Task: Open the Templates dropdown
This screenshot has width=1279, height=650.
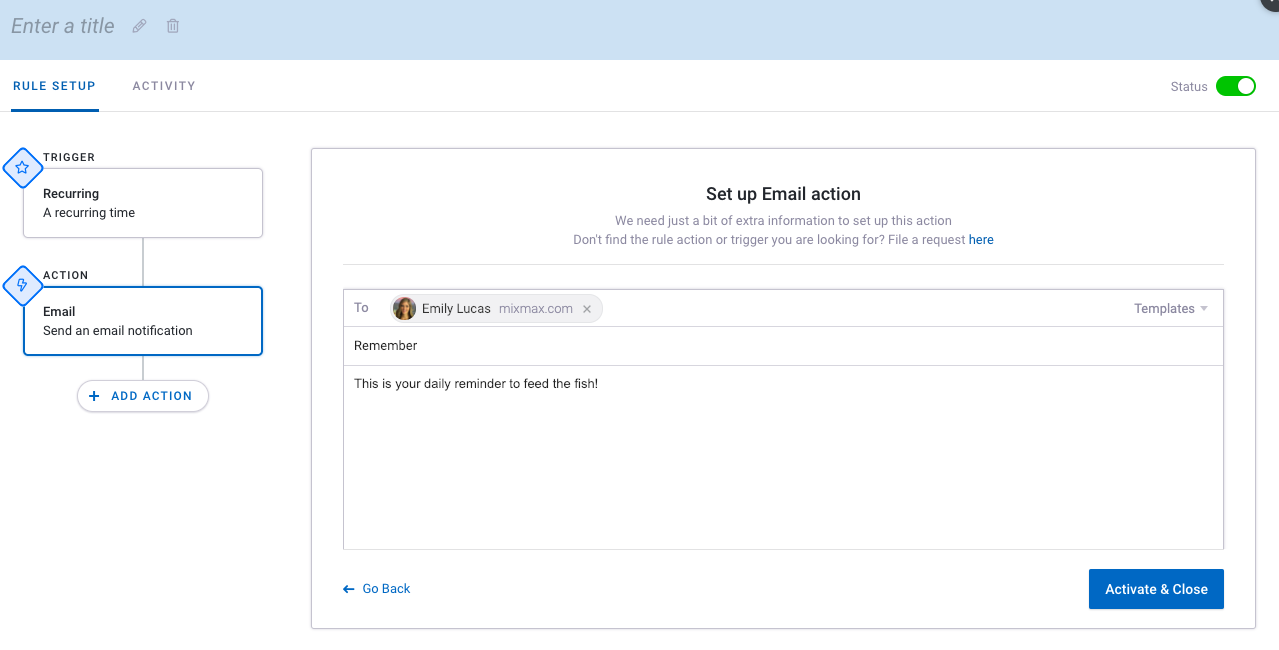Action: (1170, 309)
